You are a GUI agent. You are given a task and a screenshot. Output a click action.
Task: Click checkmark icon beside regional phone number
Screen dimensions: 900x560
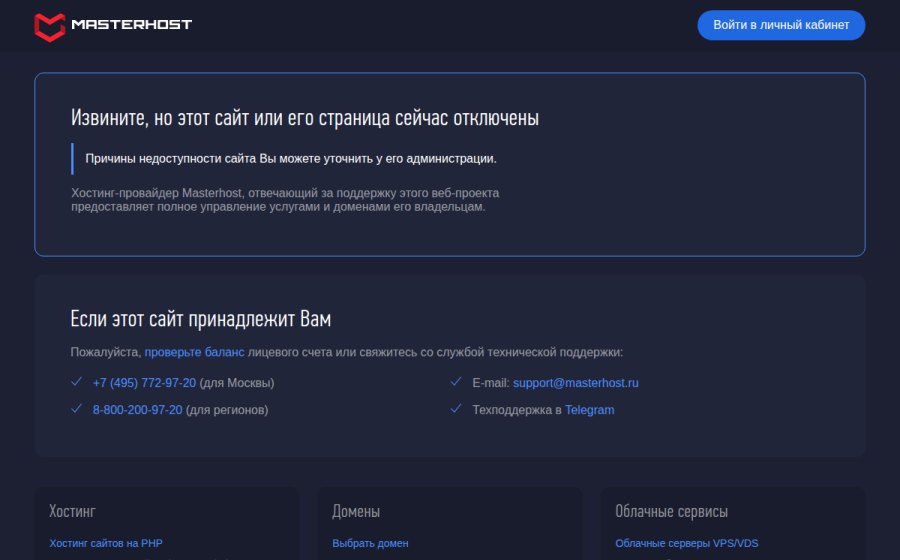76,409
